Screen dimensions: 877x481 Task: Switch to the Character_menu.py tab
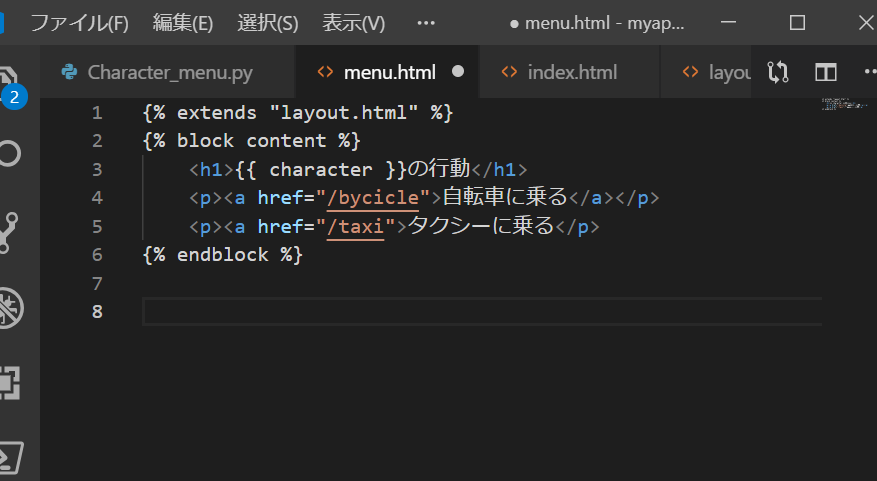(x=168, y=72)
